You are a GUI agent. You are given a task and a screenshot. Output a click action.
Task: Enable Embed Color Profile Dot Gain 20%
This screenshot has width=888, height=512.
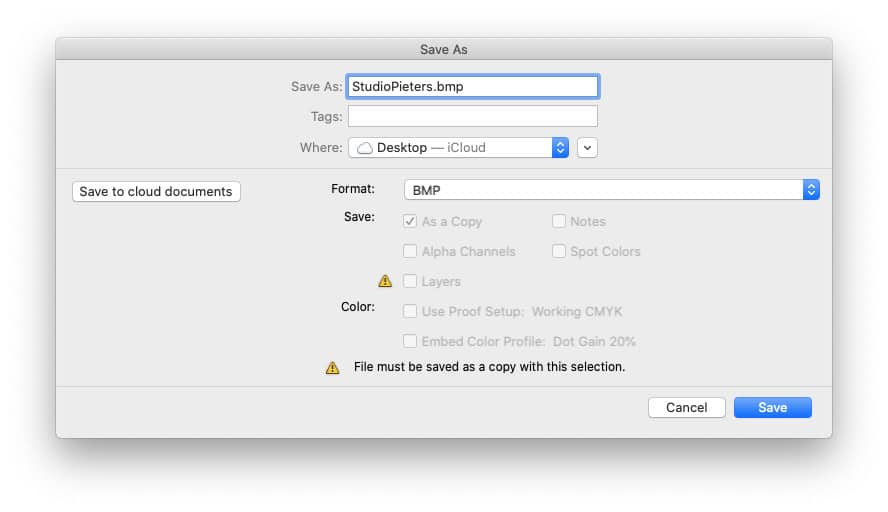pyautogui.click(x=410, y=341)
